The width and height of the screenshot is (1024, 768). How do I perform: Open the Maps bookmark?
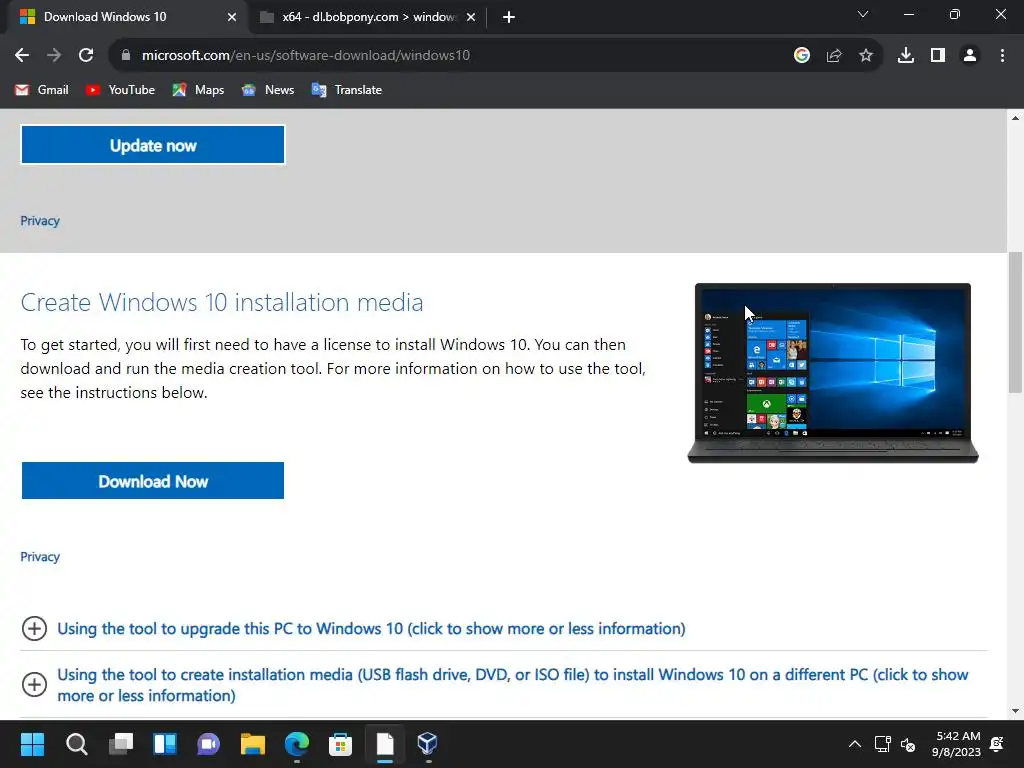[198, 90]
